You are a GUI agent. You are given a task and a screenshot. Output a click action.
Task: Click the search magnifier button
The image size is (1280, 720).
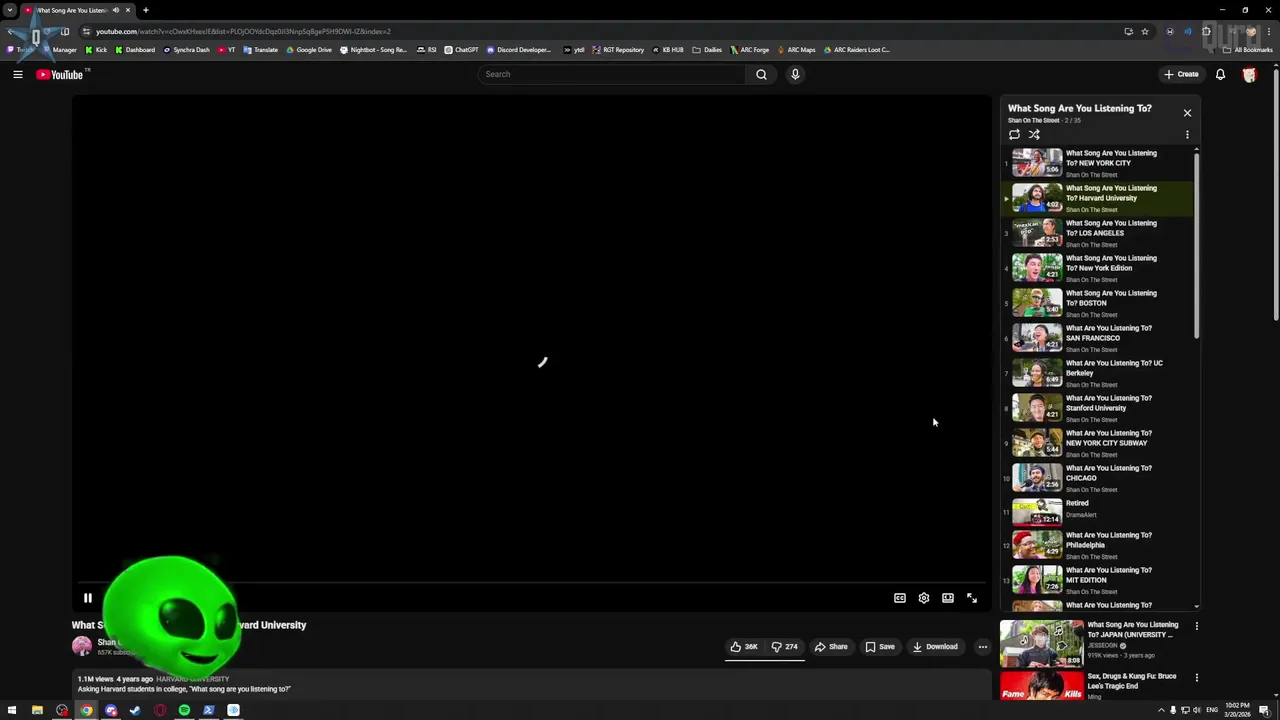(x=761, y=74)
